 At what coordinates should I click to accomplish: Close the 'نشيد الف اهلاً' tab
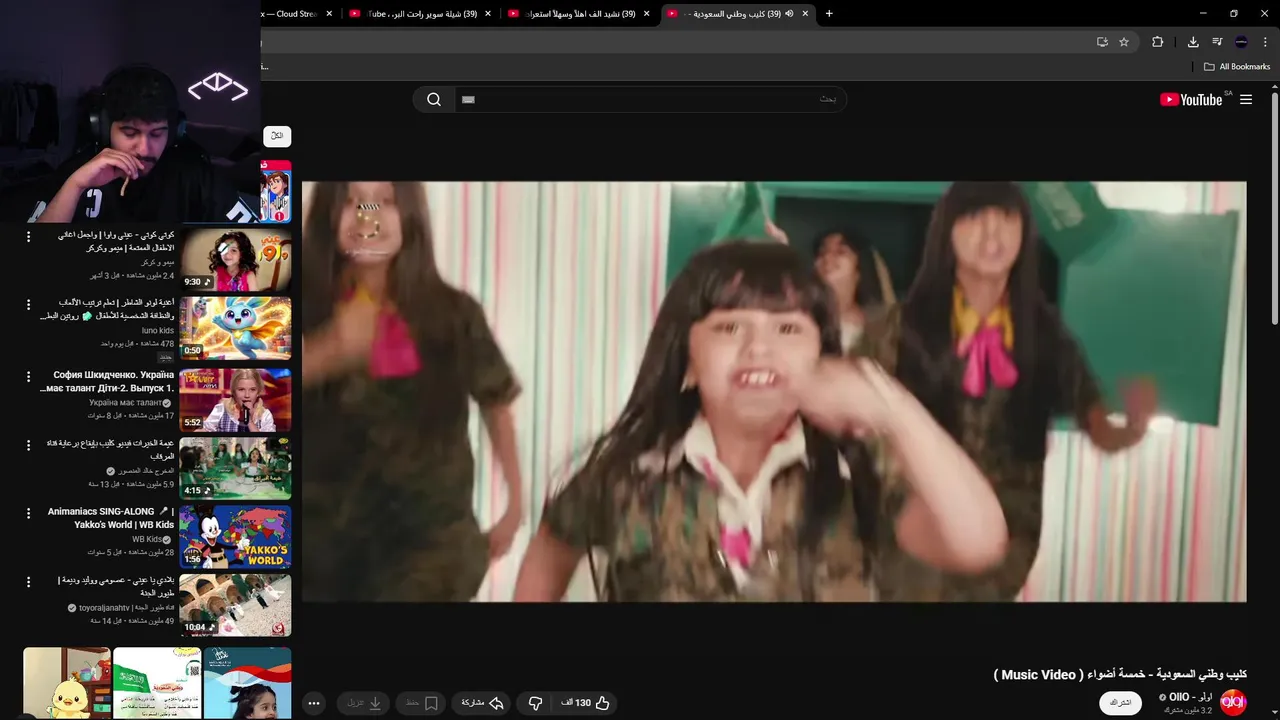click(x=647, y=14)
